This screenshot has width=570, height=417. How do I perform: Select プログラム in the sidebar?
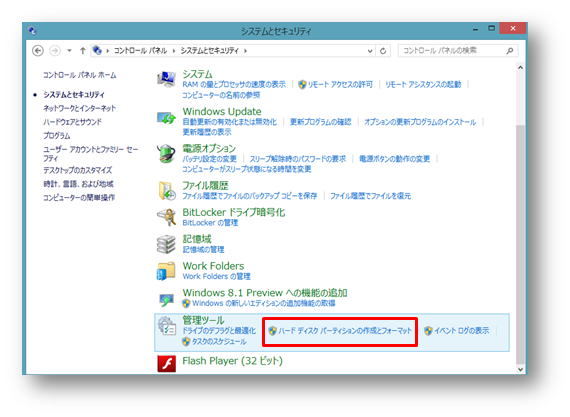point(57,135)
